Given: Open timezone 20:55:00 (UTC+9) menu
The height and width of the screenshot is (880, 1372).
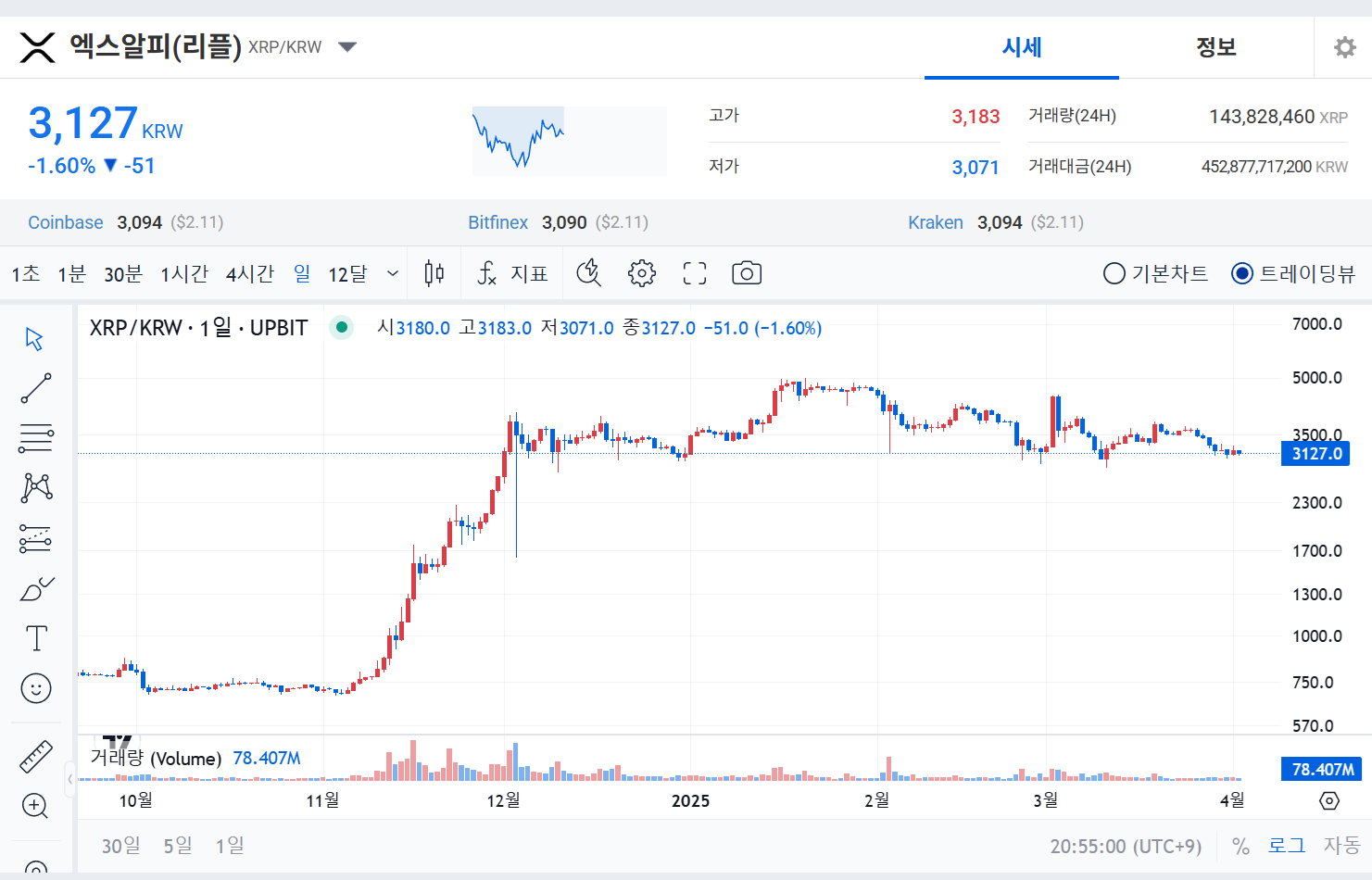Looking at the screenshot, I should coord(1126,847).
